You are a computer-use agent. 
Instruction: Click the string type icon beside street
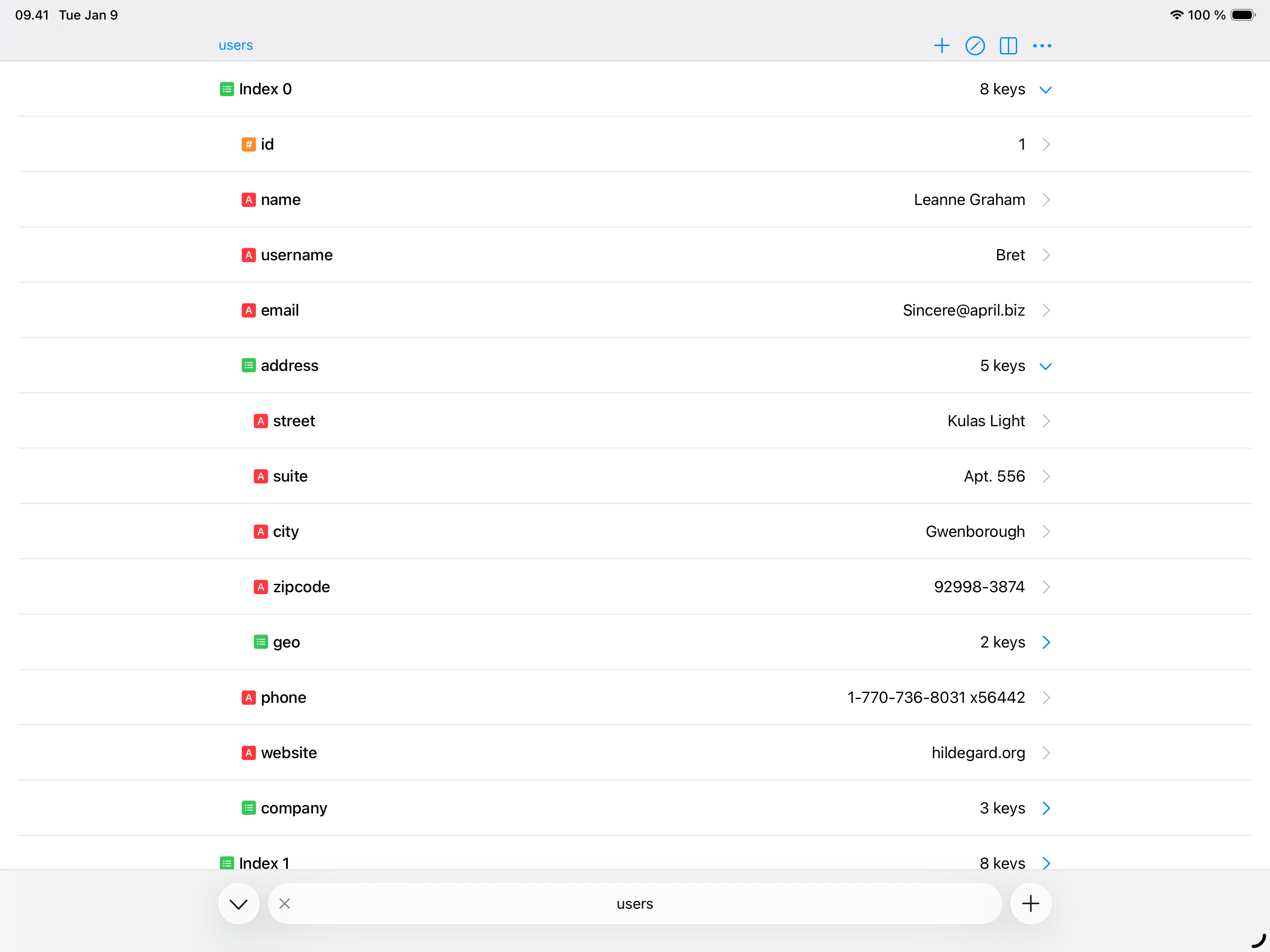click(x=261, y=421)
